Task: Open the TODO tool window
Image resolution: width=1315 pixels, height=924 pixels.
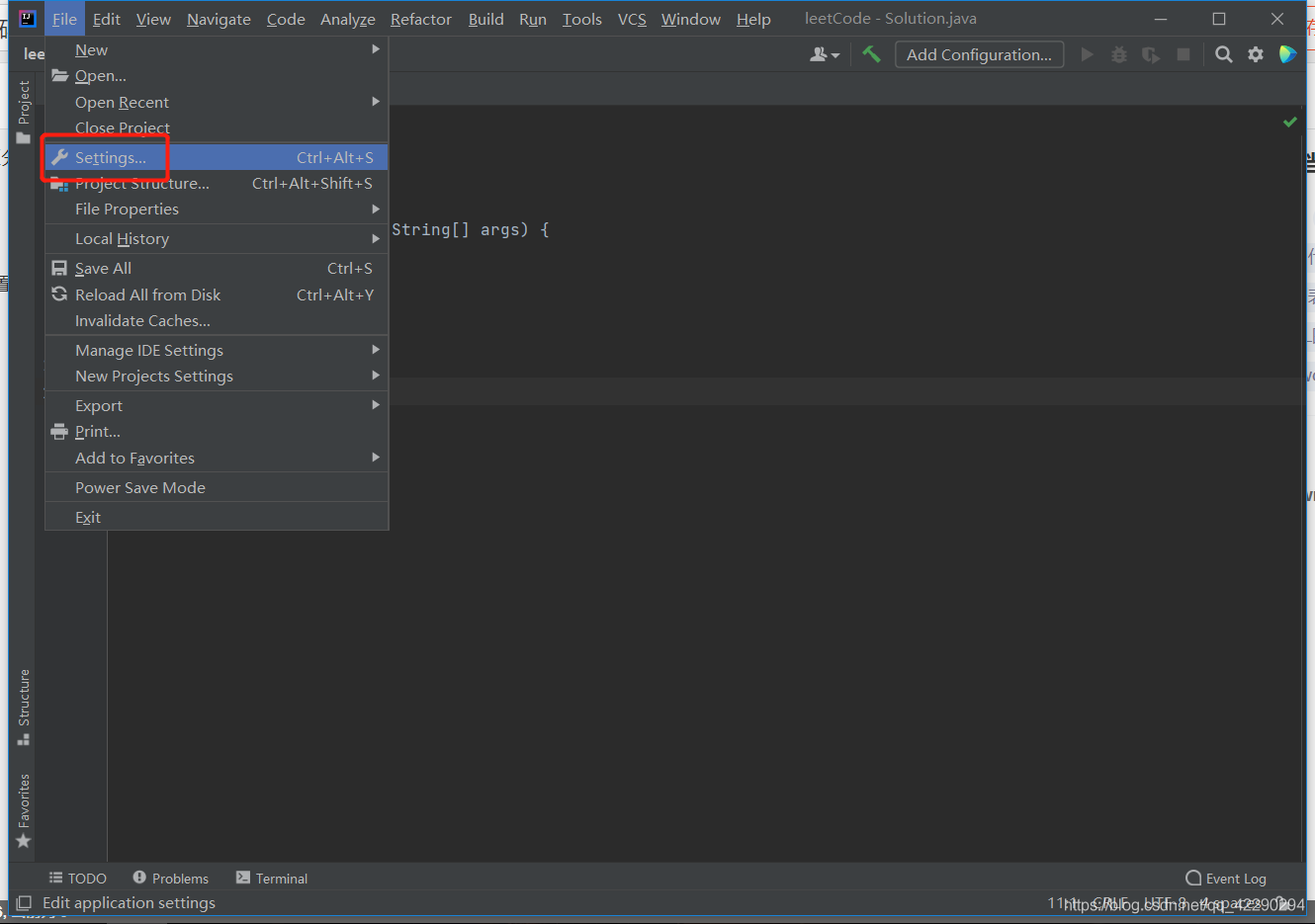Action: (x=78, y=879)
